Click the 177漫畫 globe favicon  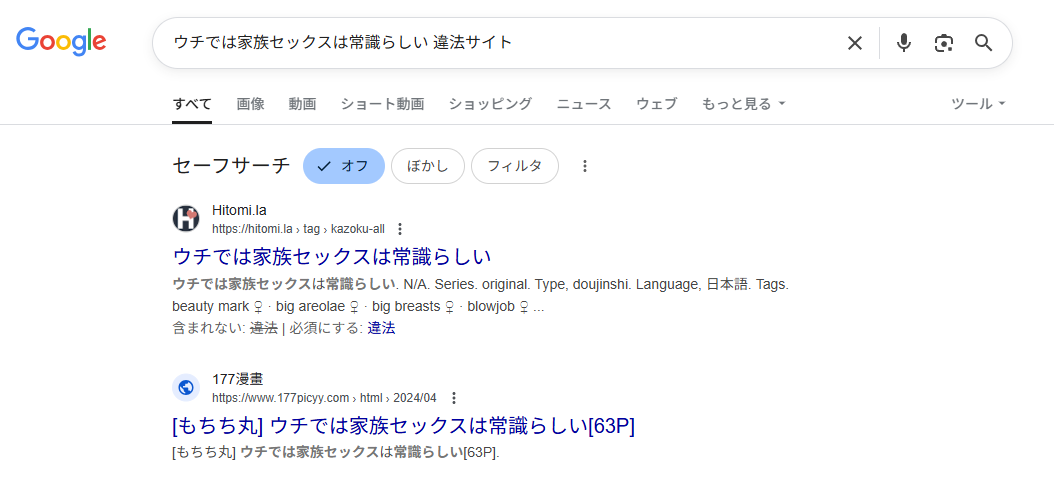coord(186,388)
